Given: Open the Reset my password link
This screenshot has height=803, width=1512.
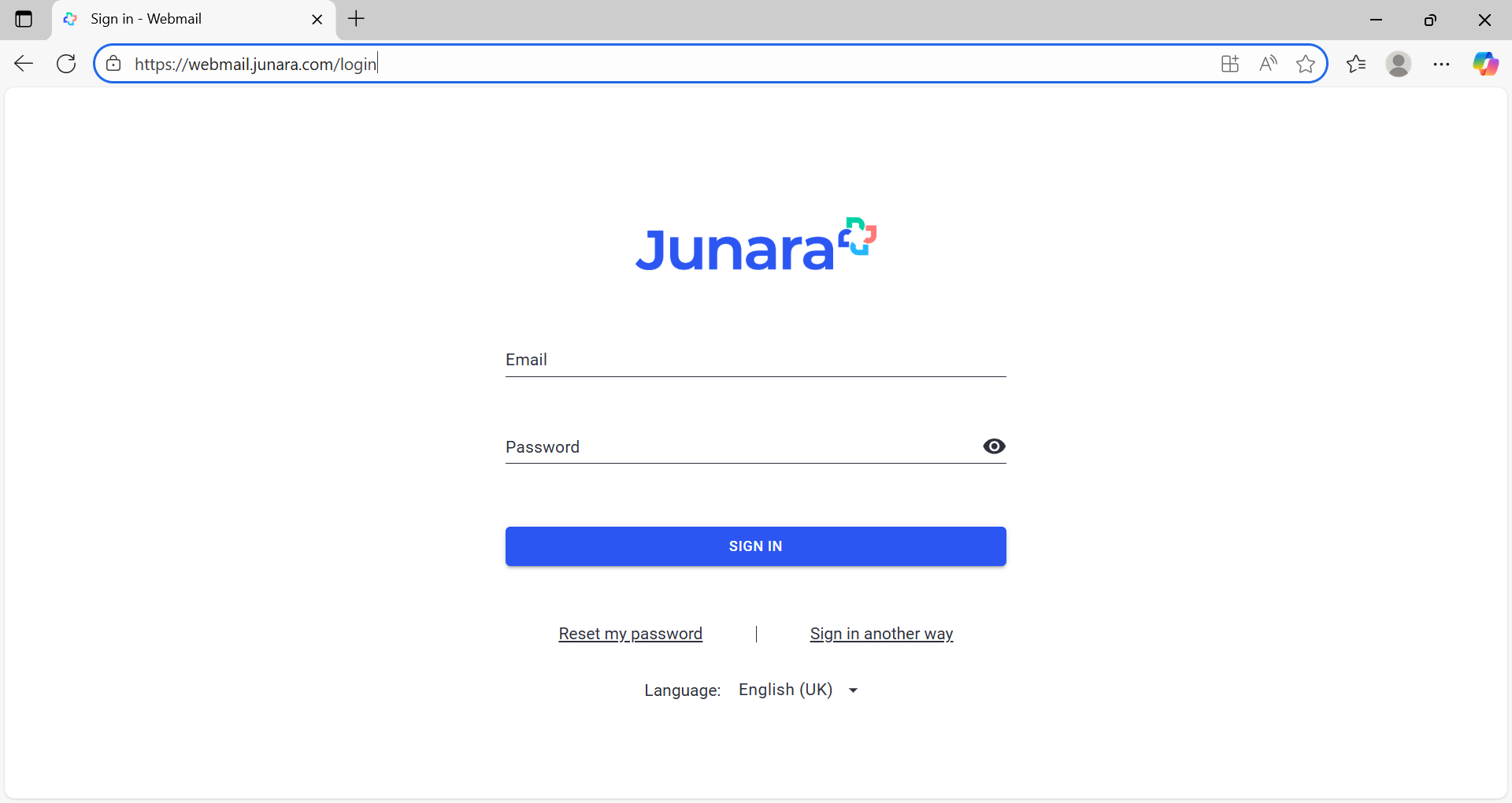Looking at the screenshot, I should [630, 634].
